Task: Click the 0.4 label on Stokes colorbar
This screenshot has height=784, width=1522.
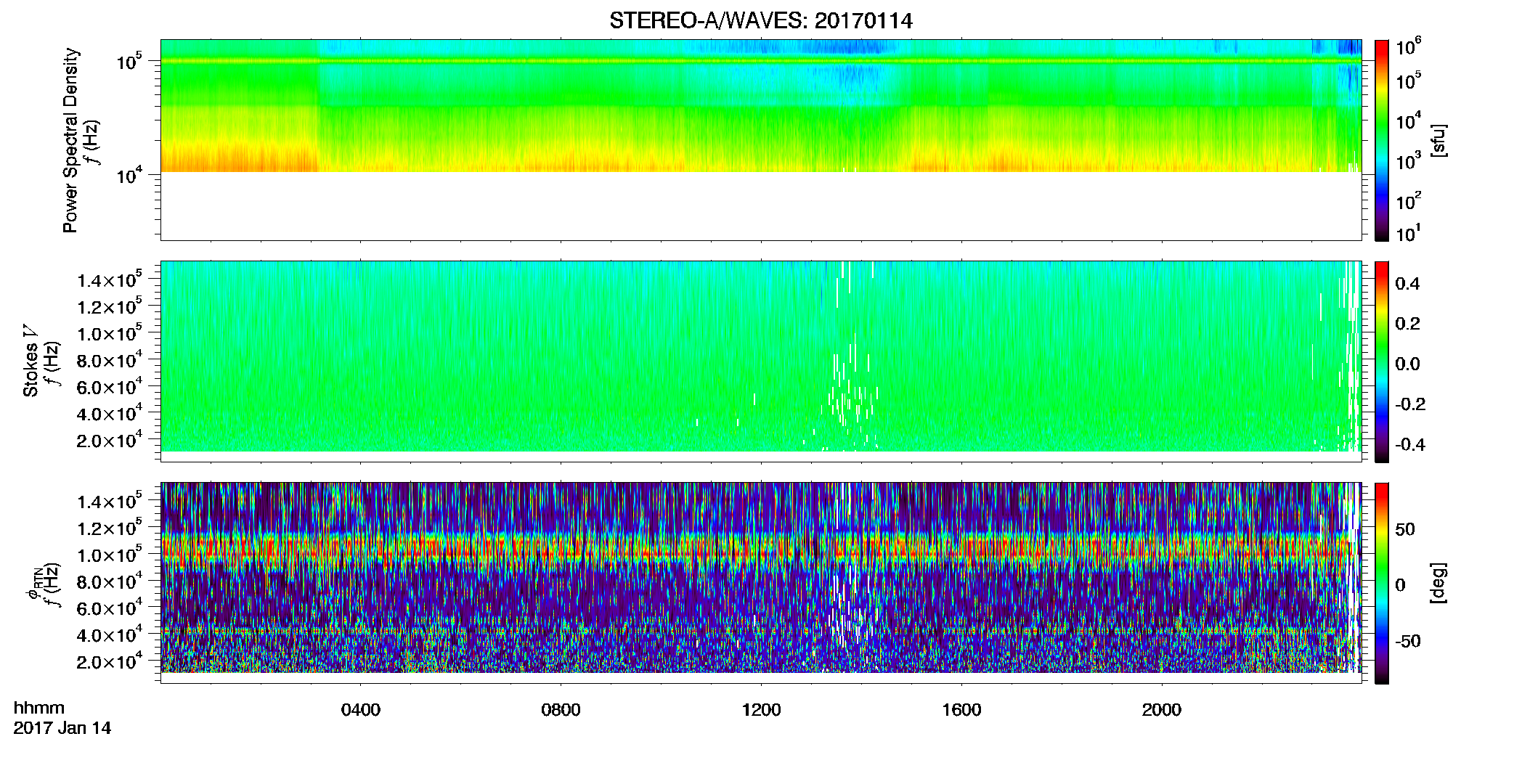Action: pos(1407,284)
